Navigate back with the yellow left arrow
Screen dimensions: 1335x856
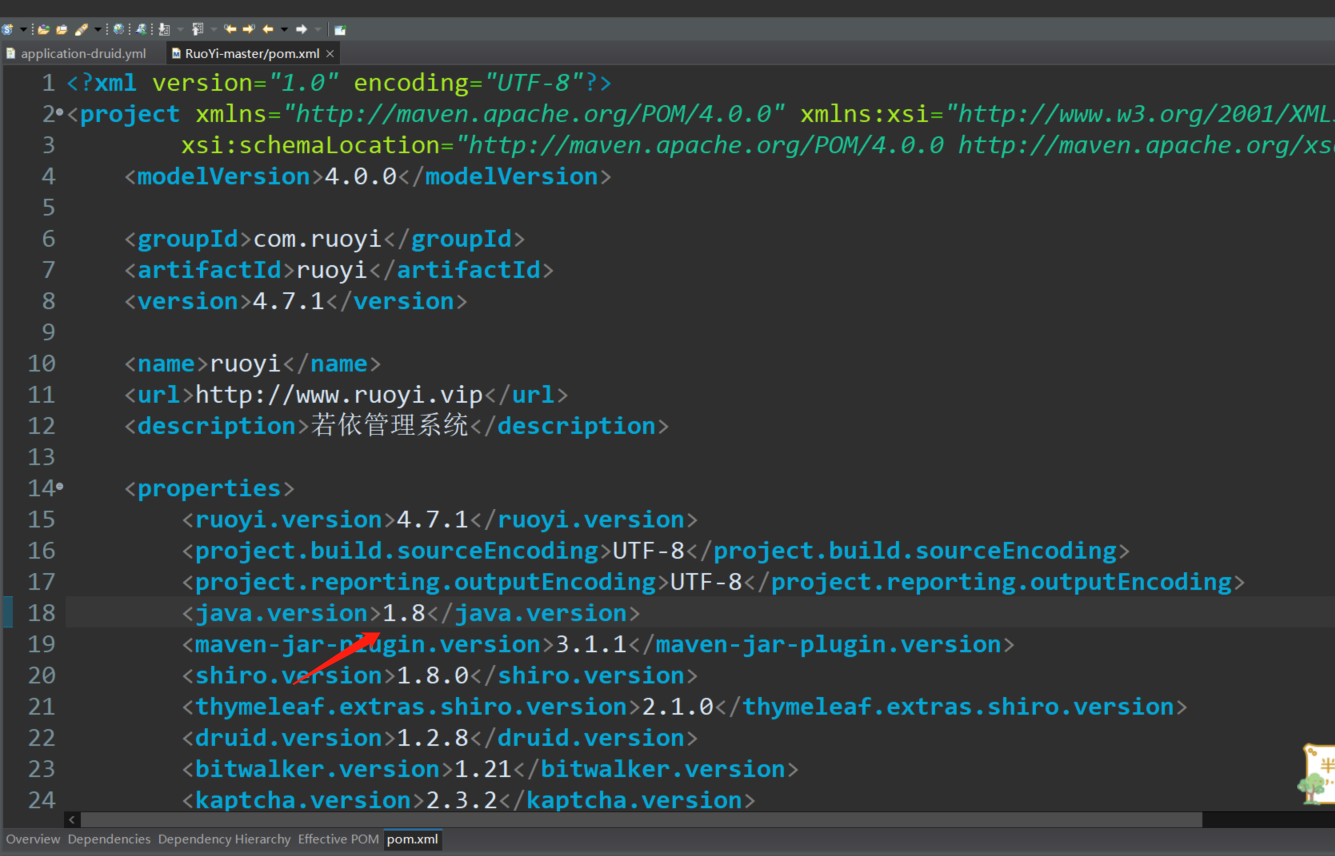tap(268, 30)
